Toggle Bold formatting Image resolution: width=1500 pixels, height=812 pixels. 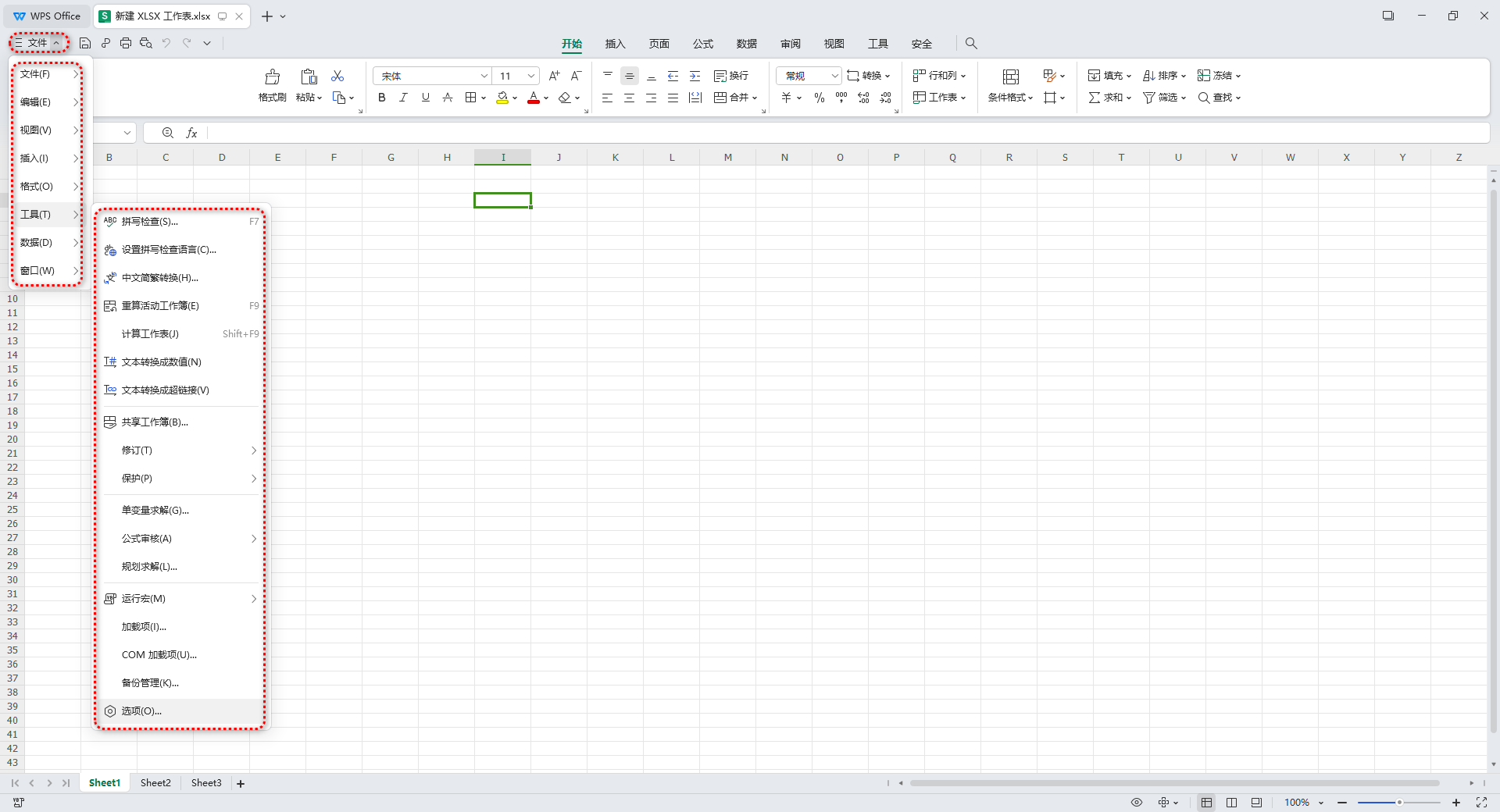(381, 98)
